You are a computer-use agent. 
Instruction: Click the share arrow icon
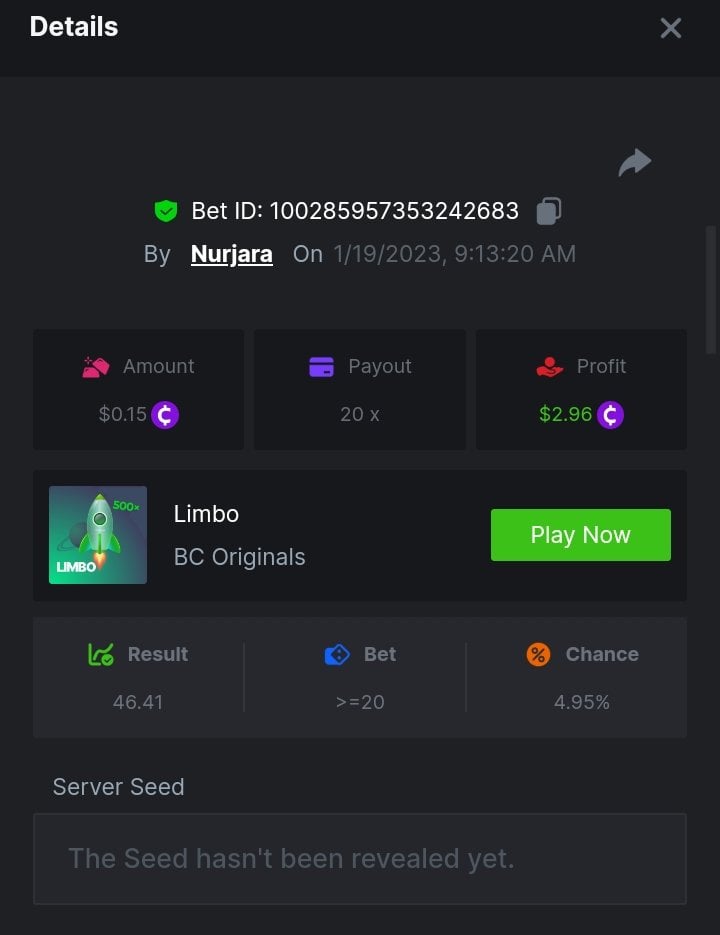[635, 162]
